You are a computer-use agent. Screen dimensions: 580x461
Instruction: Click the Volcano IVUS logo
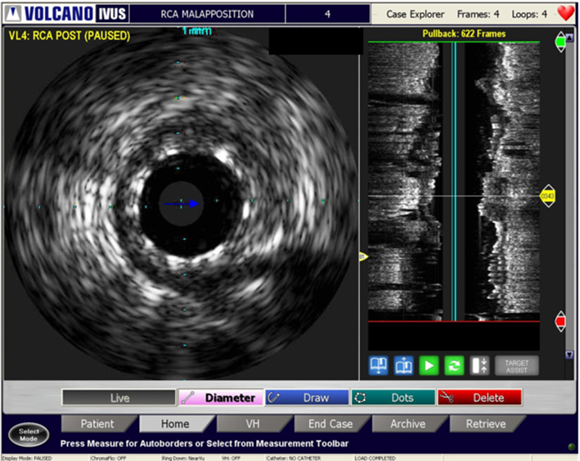tap(67, 14)
